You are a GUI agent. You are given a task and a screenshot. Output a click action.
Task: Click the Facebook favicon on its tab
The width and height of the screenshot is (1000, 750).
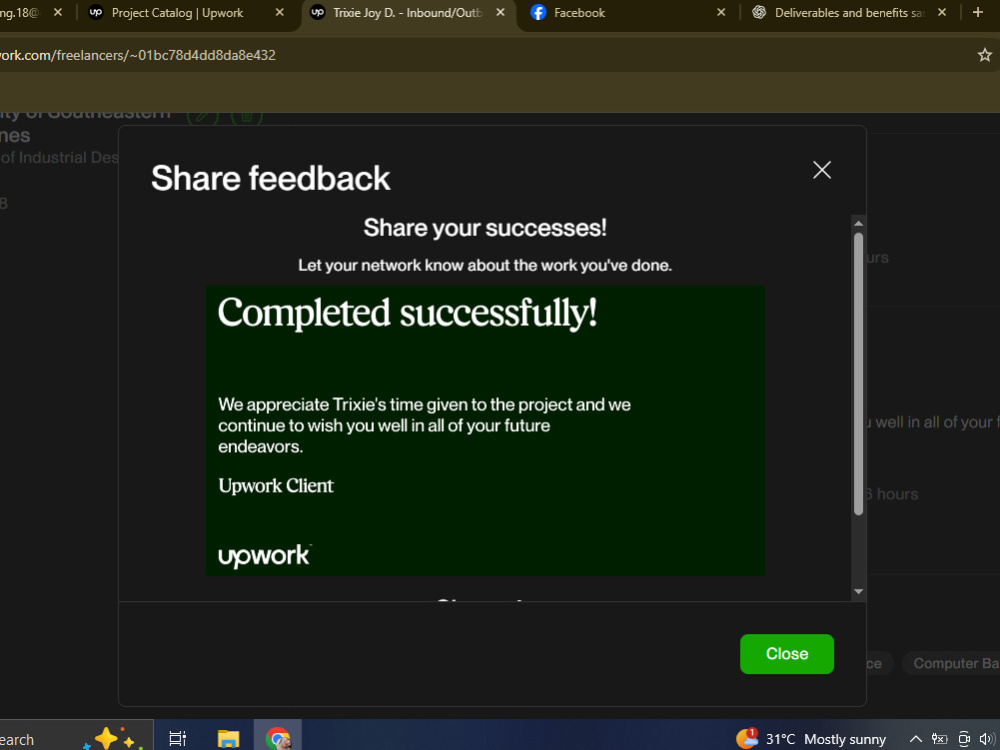(x=538, y=13)
